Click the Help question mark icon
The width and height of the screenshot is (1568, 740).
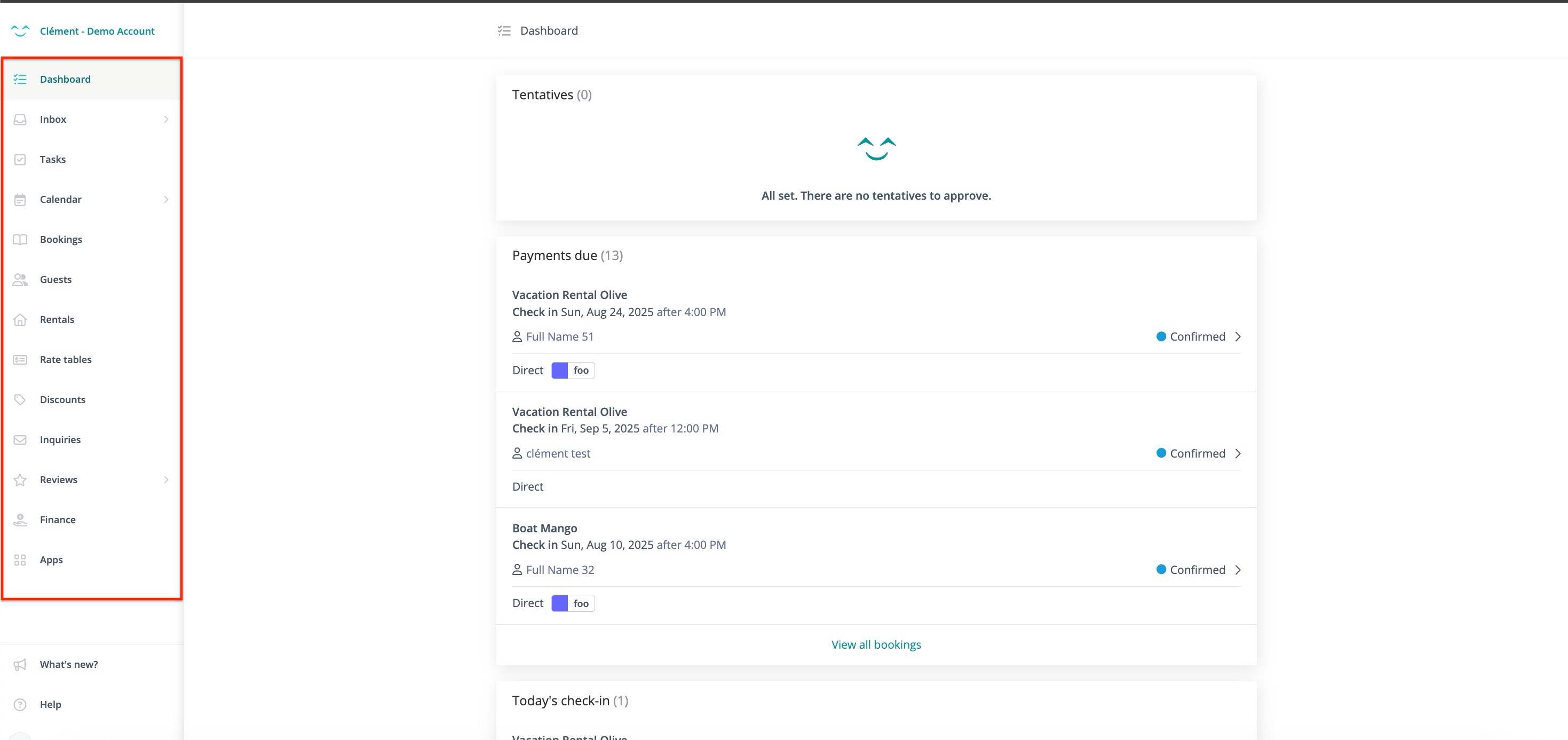pyautogui.click(x=20, y=705)
